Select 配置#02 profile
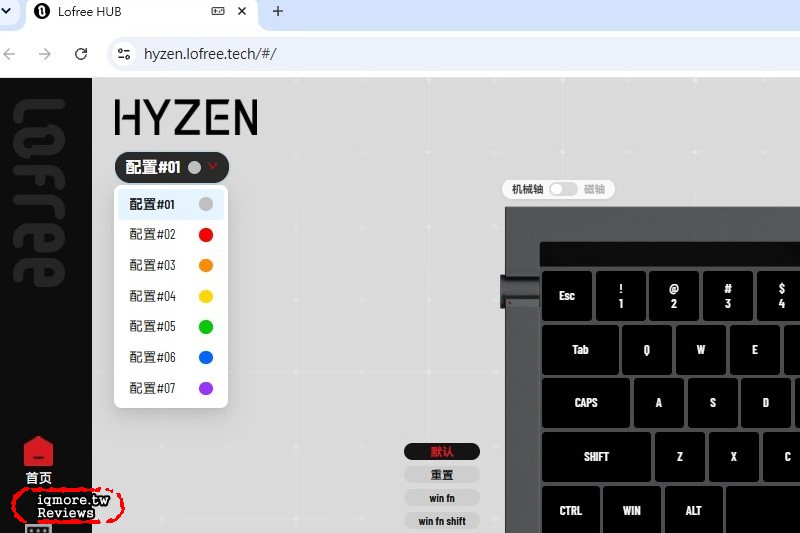800x533 pixels. pyautogui.click(x=171, y=235)
